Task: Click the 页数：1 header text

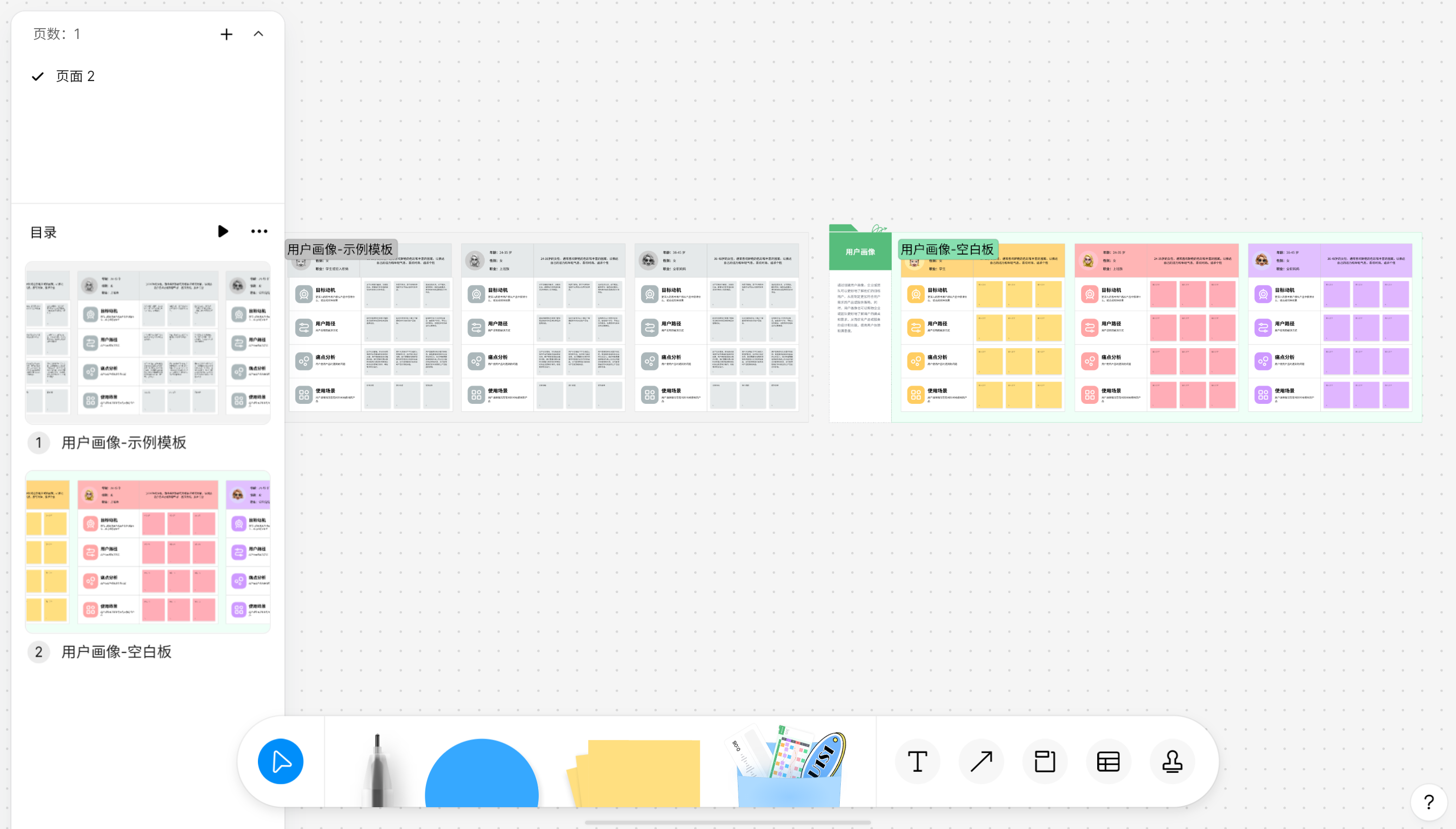Action: (x=57, y=34)
